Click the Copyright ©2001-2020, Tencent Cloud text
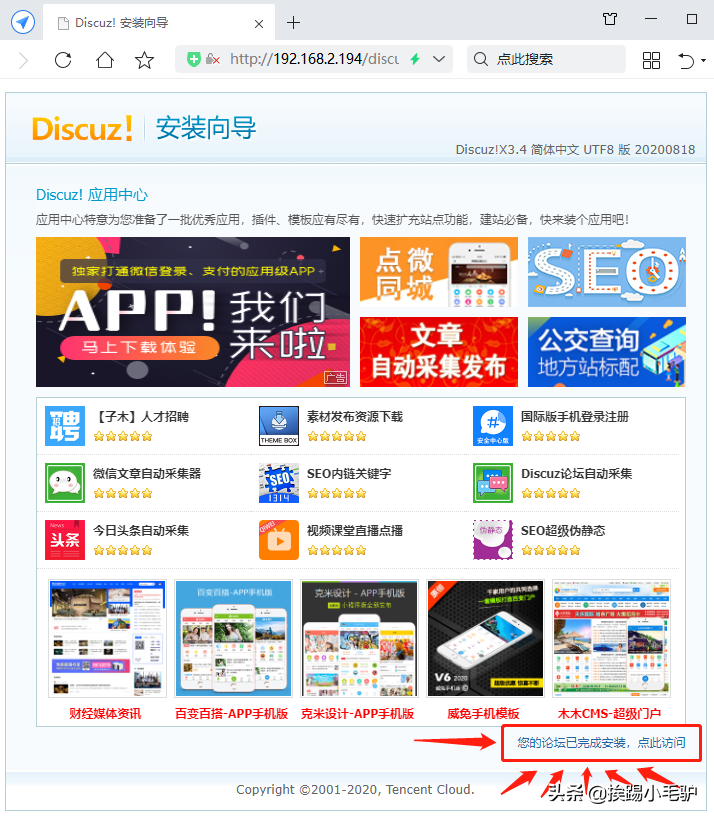Viewport: 714px width, 819px height. [x=355, y=789]
